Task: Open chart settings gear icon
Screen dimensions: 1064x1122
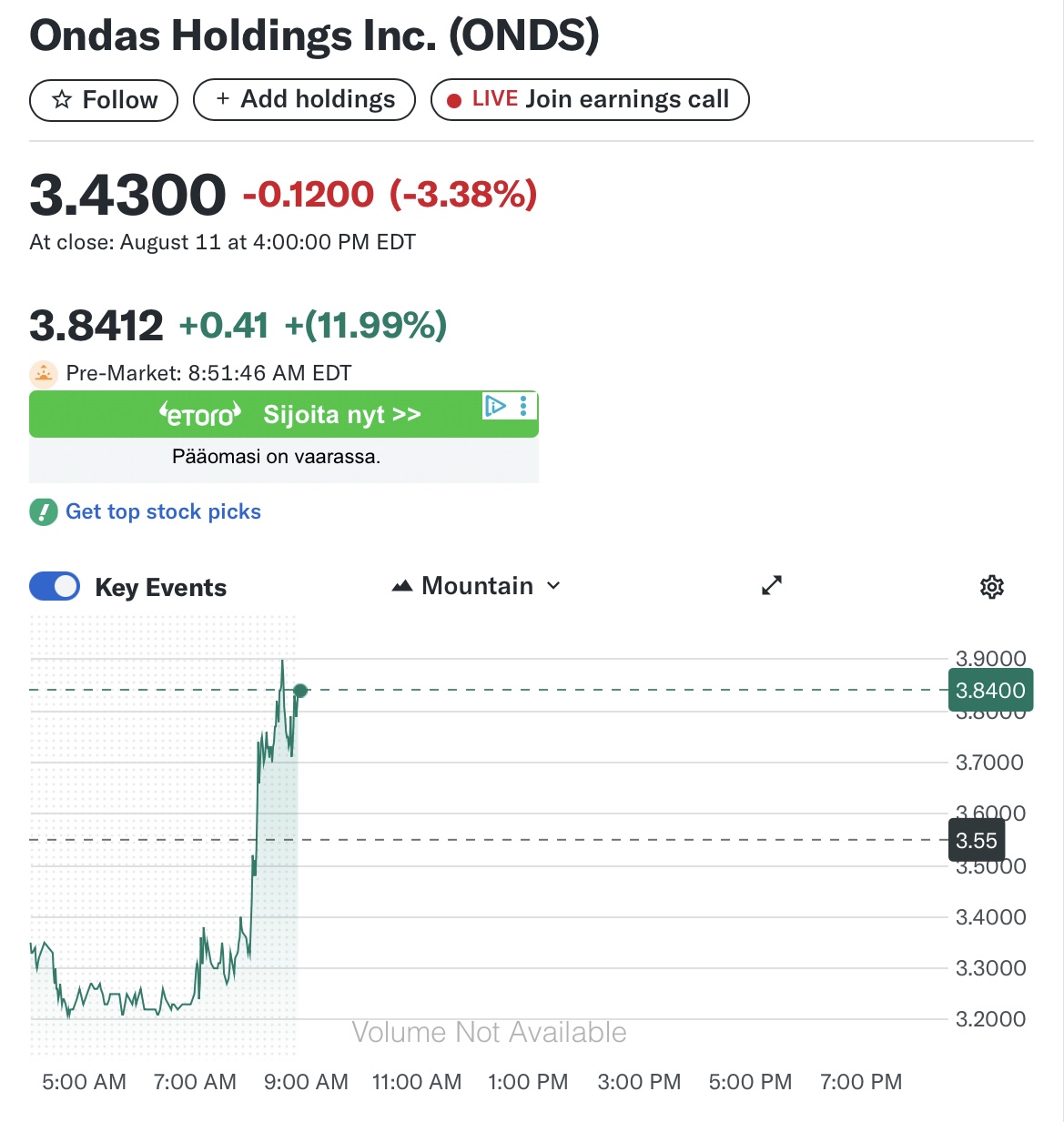Action: (991, 587)
